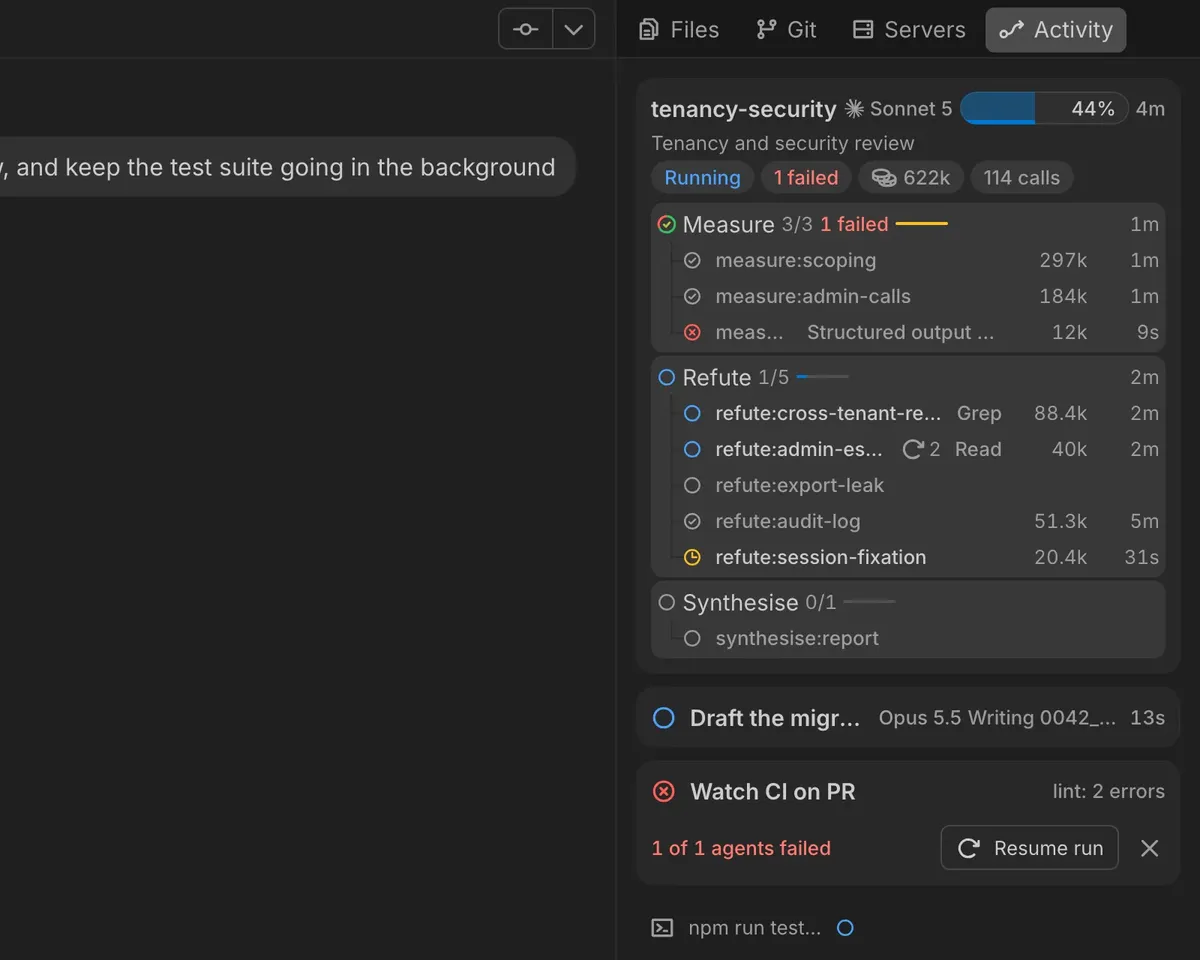This screenshot has width=1200, height=960.
Task: Click the Grep tool label on cross-tenant row
Action: tap(979, 413)
